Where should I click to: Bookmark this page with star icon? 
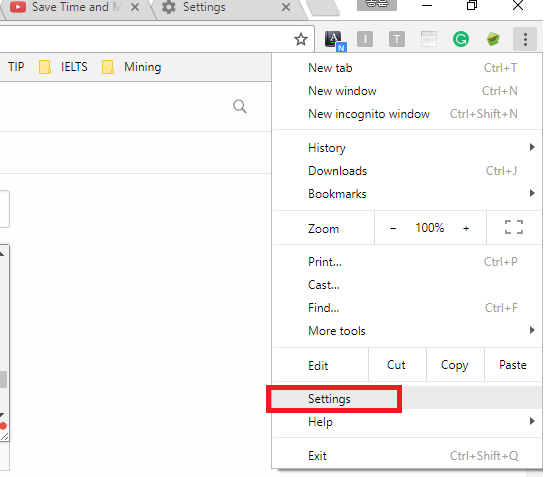(301, 39)
